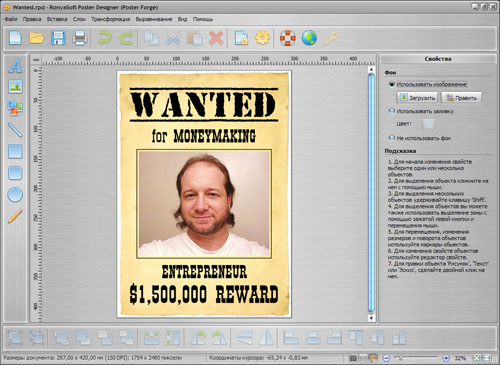The width and height of the screenshot is (500, 365).
Task: Select 'Использовать изображение' radio button
Action: 392,84
